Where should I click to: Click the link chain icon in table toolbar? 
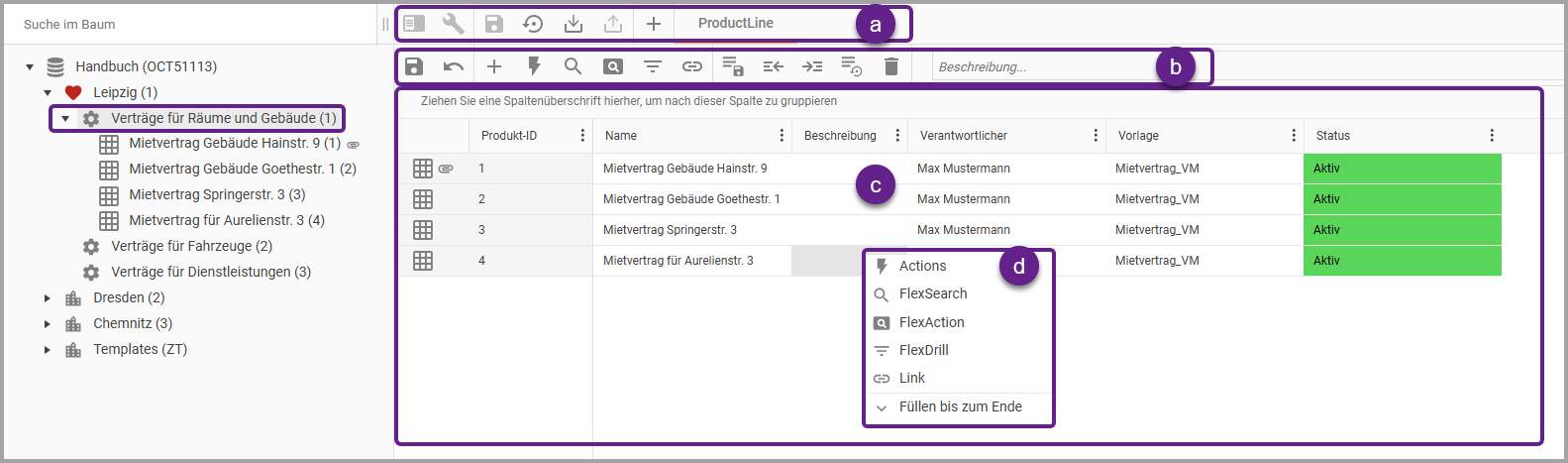click(692, 66)
